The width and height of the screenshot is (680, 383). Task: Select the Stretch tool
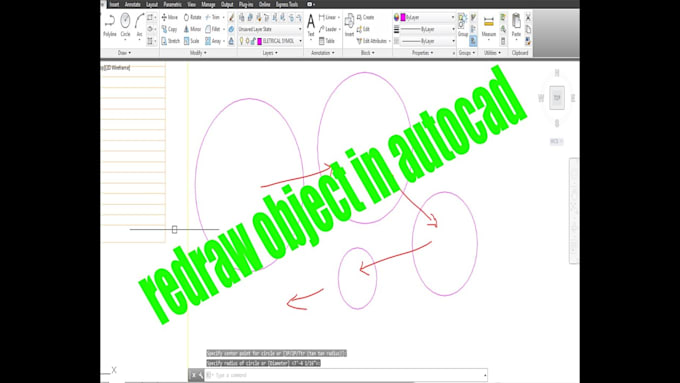170,41
